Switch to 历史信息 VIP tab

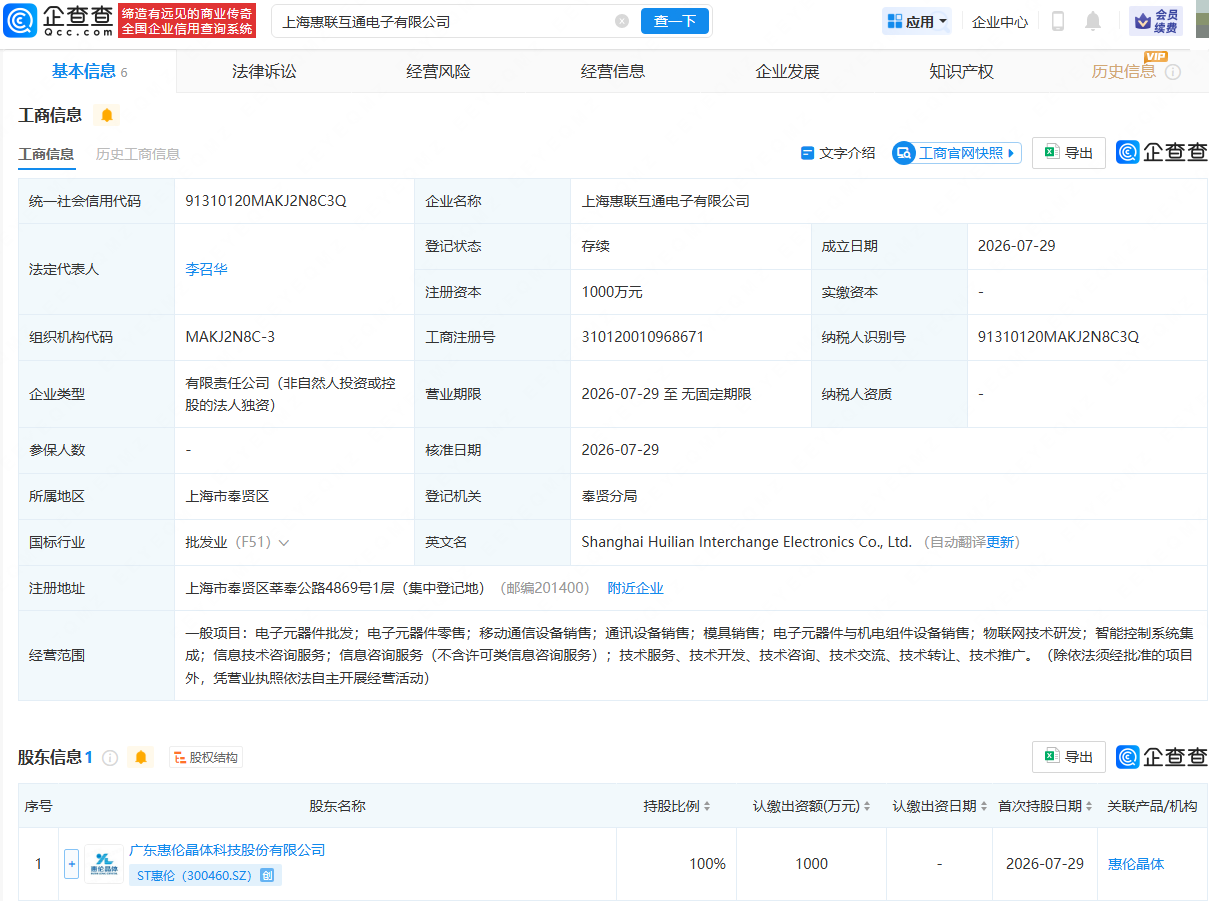click(1124, 71)
